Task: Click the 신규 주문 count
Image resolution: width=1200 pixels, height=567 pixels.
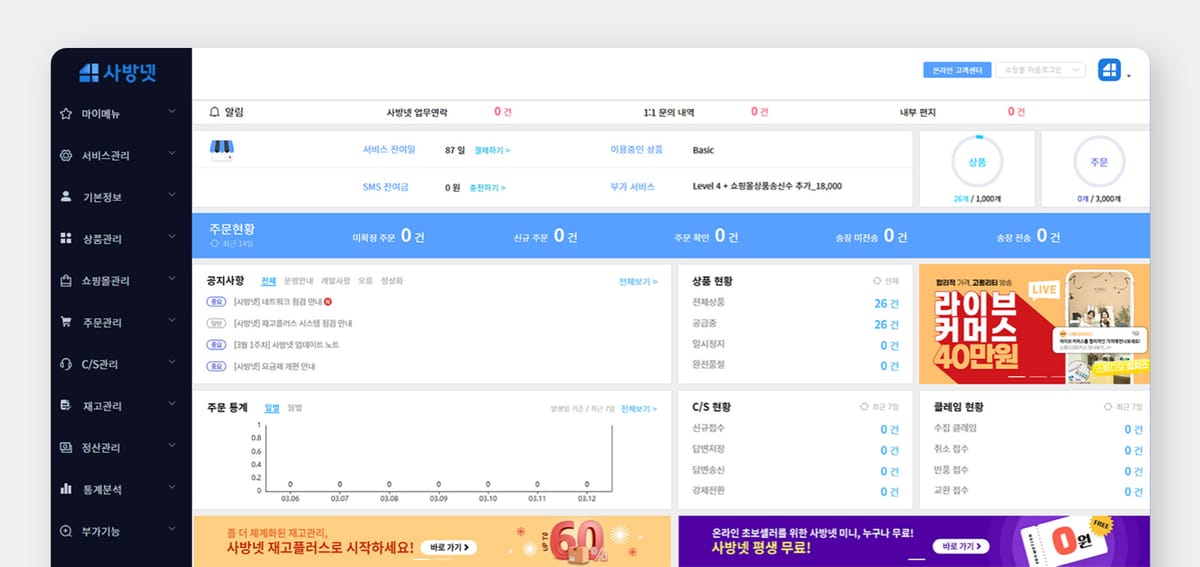Action: pos(565,237)
